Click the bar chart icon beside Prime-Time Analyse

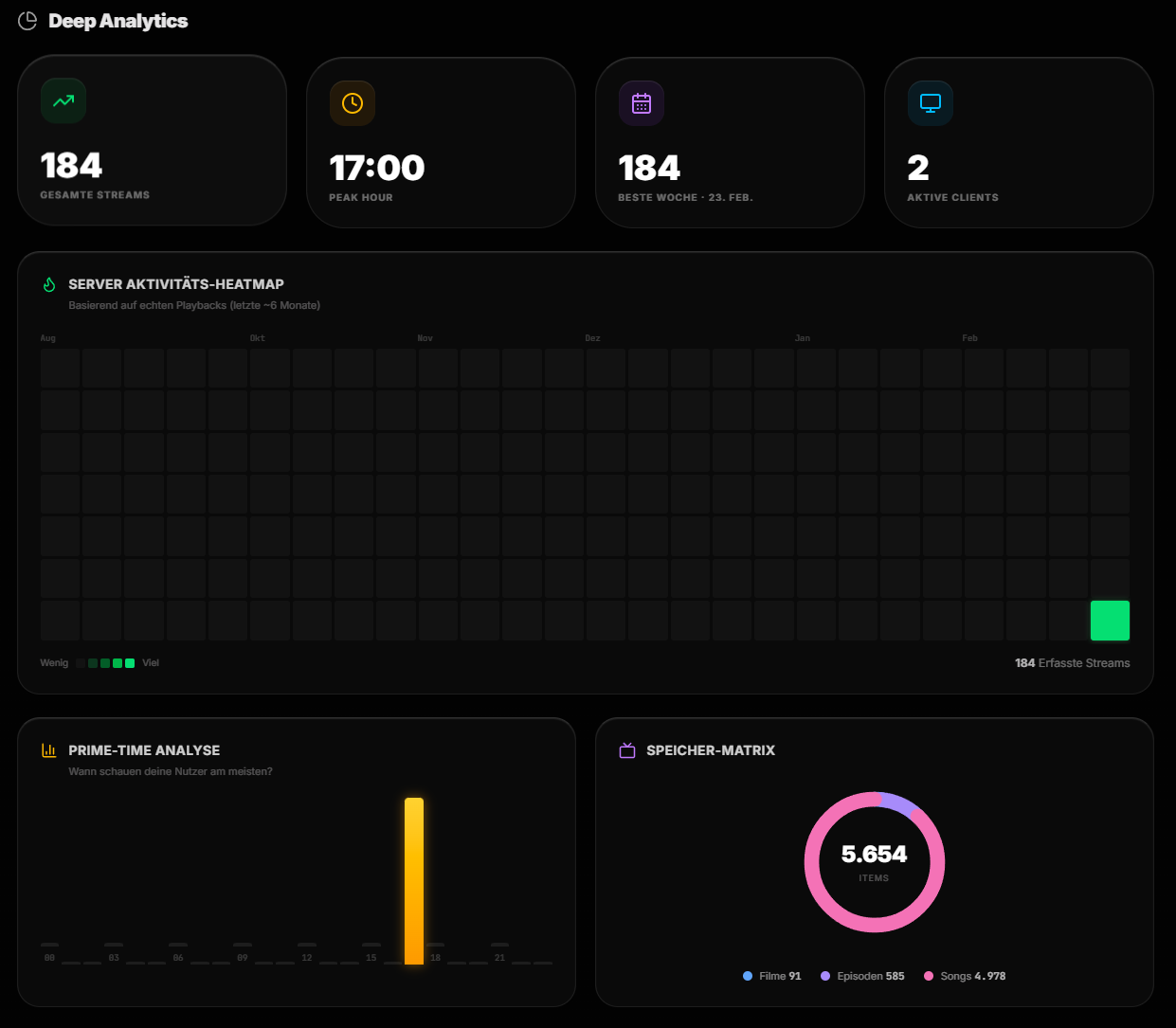(49, 750)
